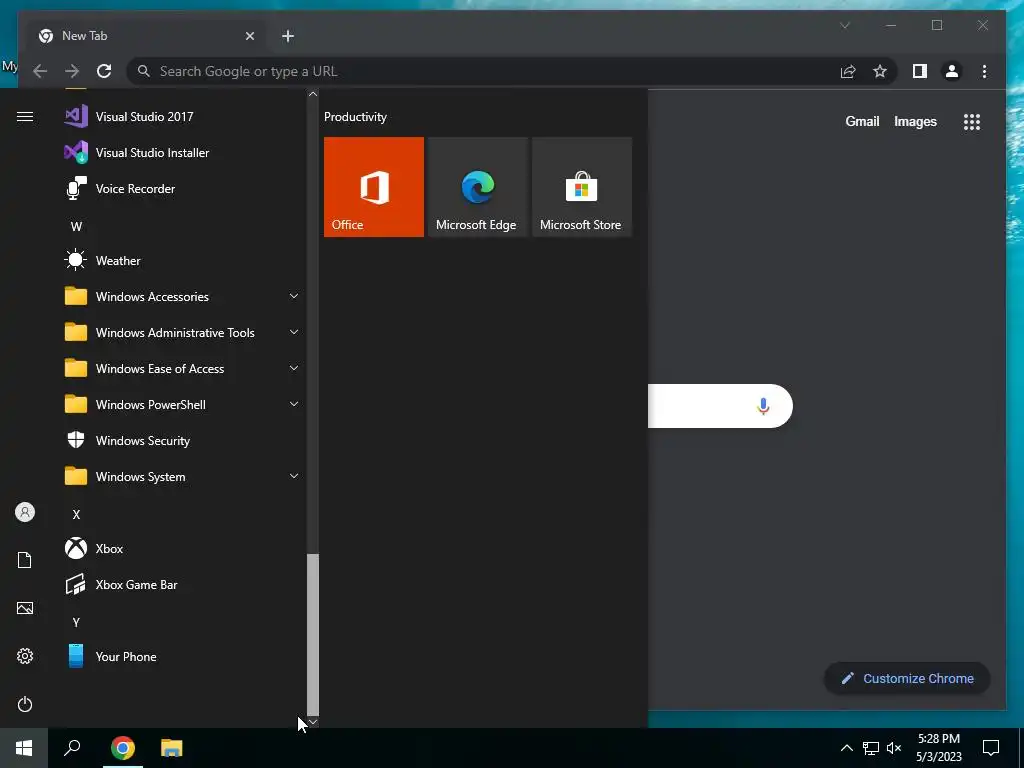Viewport: 1024px width, 768px height.
Task: Jump to letter Y in the app list
Action: point(76,622)
